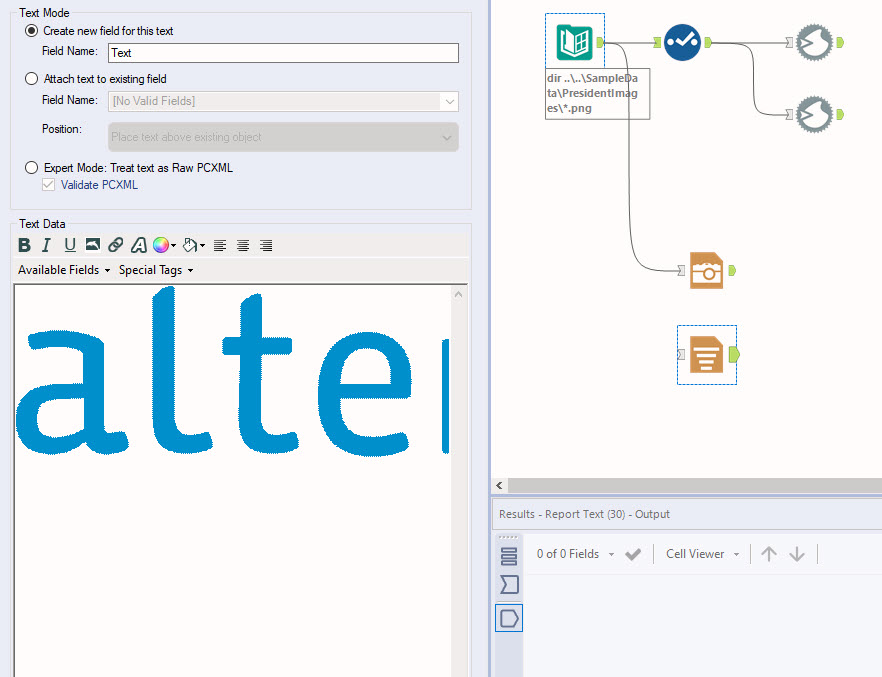Screen dimensions: 882x677
Task: Open font settings via the A icon
Action: click(x=138, y=245)
